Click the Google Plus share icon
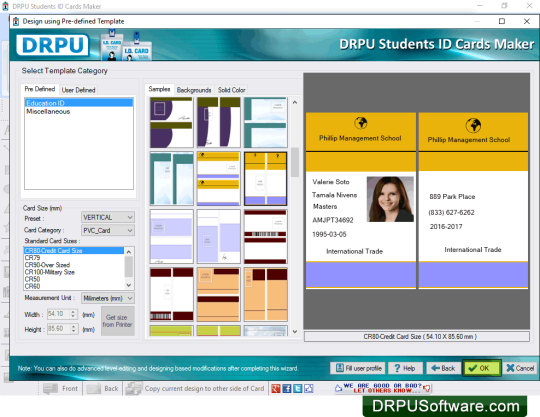This screenshot has width=540, height=417. [276, 388]
